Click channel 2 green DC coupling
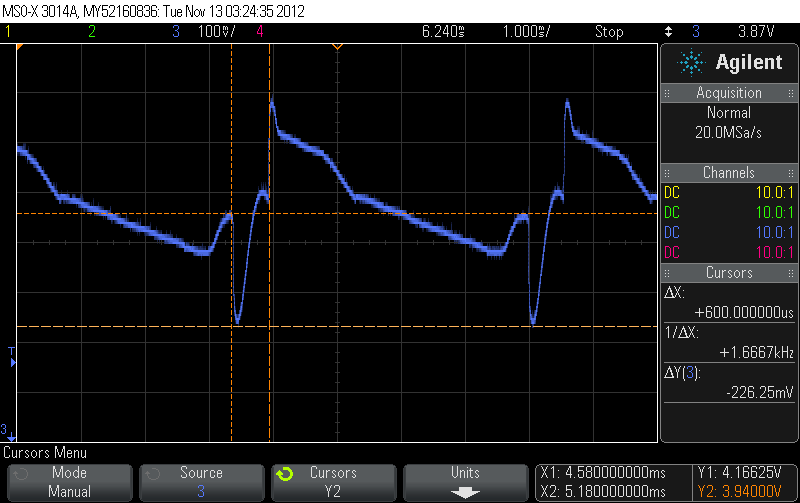The width and height of the screenshot is (800, 503). pyautogui.click(x=672, y=212)
